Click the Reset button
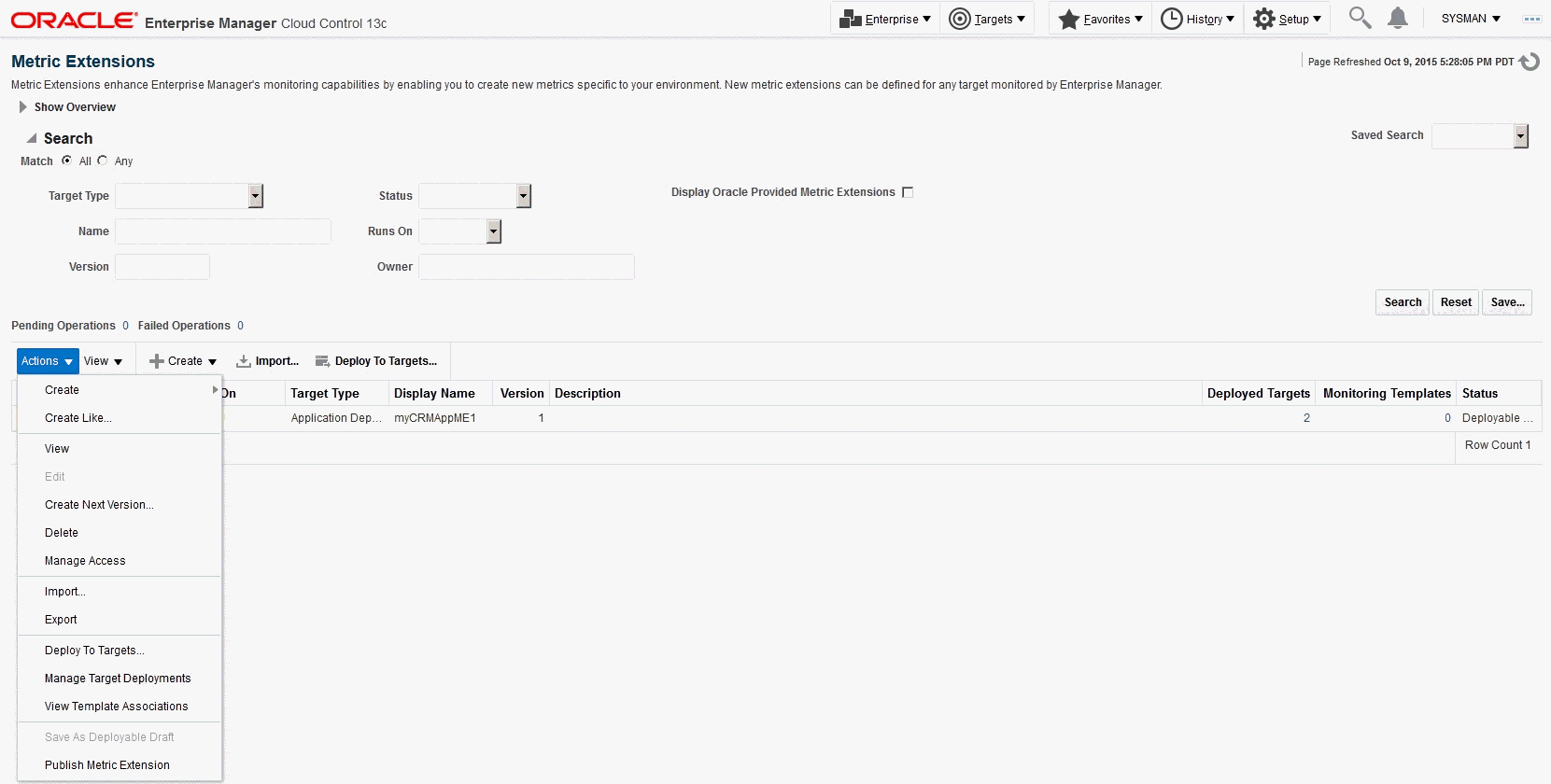1551x784 pixels. tap(1456, 302)
